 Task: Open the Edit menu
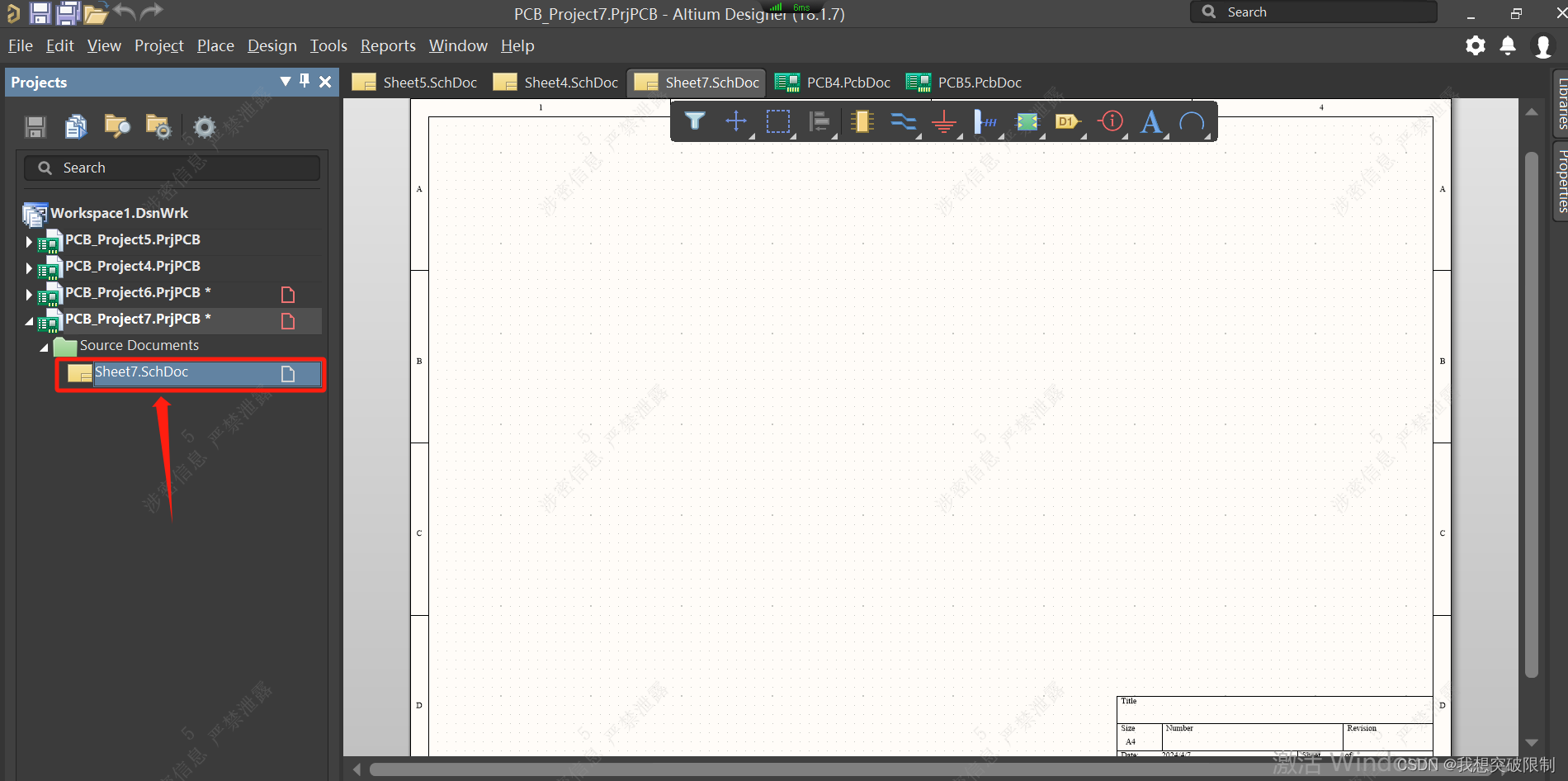(60, 45)
